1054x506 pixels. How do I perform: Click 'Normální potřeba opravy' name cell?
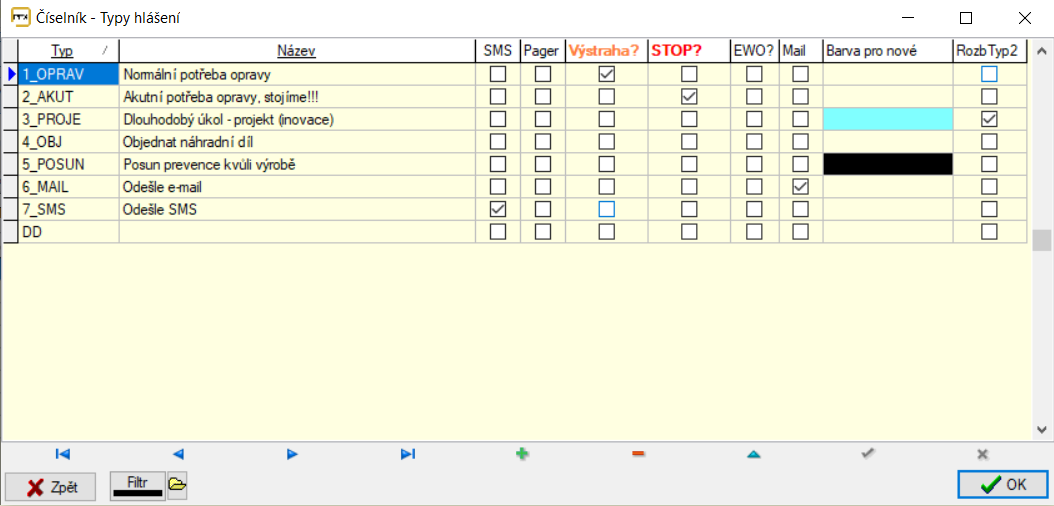[x=296, y=74]
